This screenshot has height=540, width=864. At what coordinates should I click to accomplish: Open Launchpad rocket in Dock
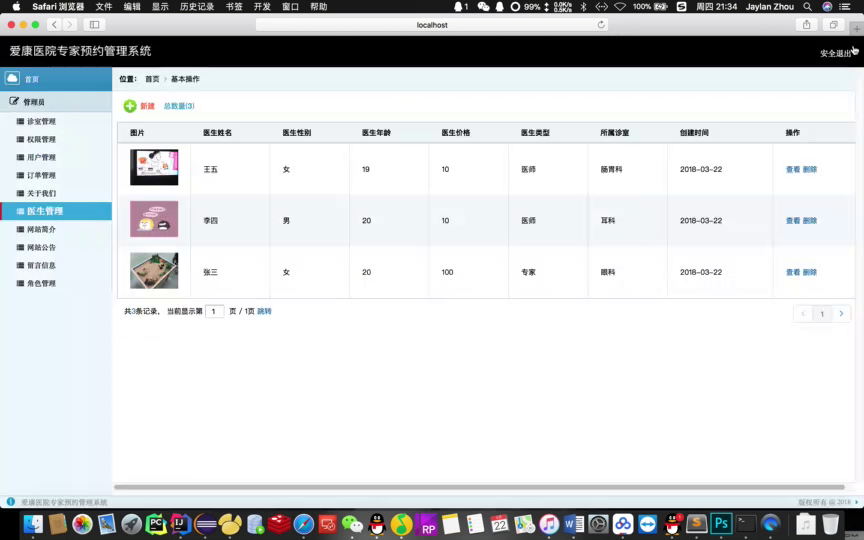131,524
